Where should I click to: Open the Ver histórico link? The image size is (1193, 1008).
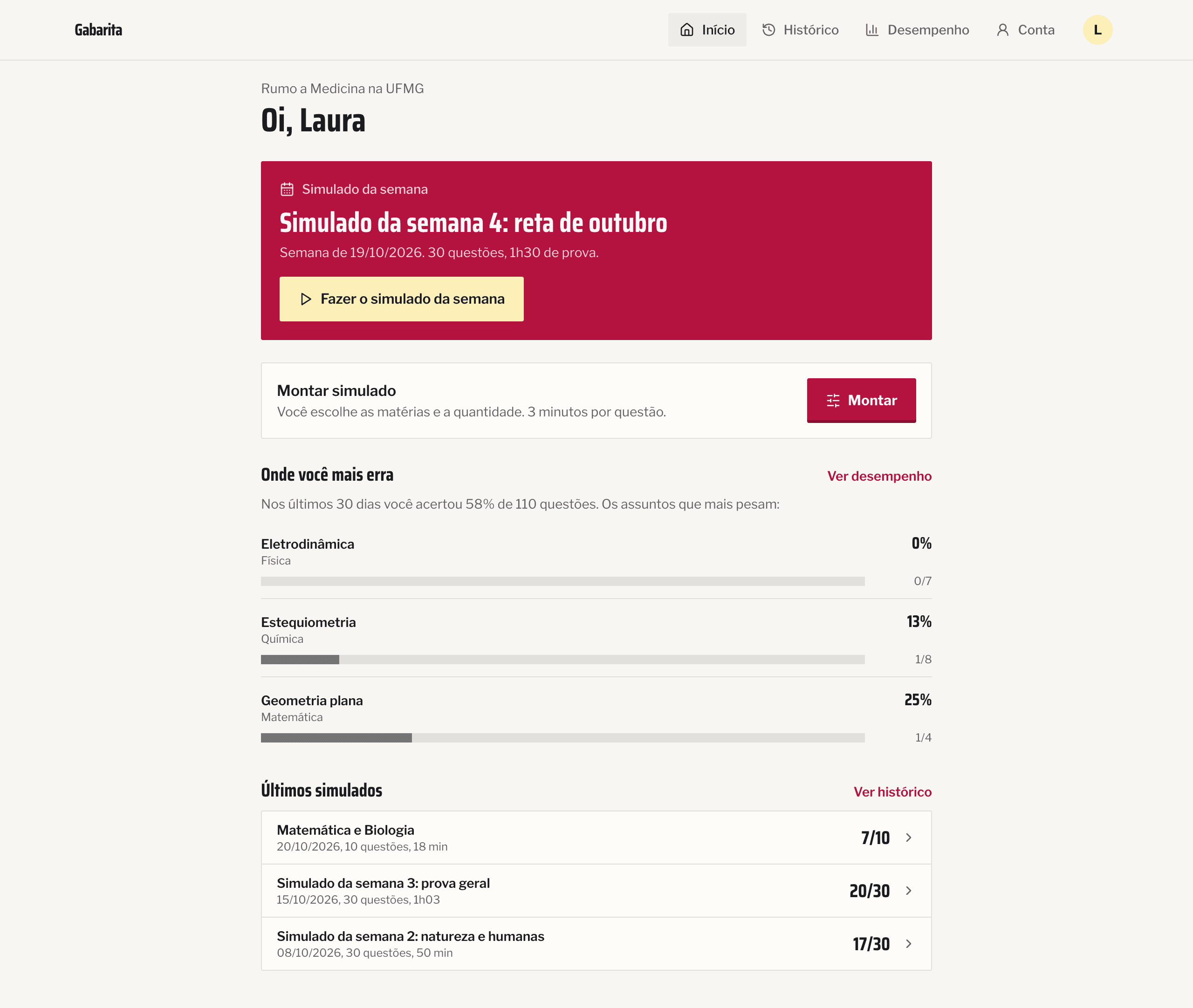pos(892,791)
